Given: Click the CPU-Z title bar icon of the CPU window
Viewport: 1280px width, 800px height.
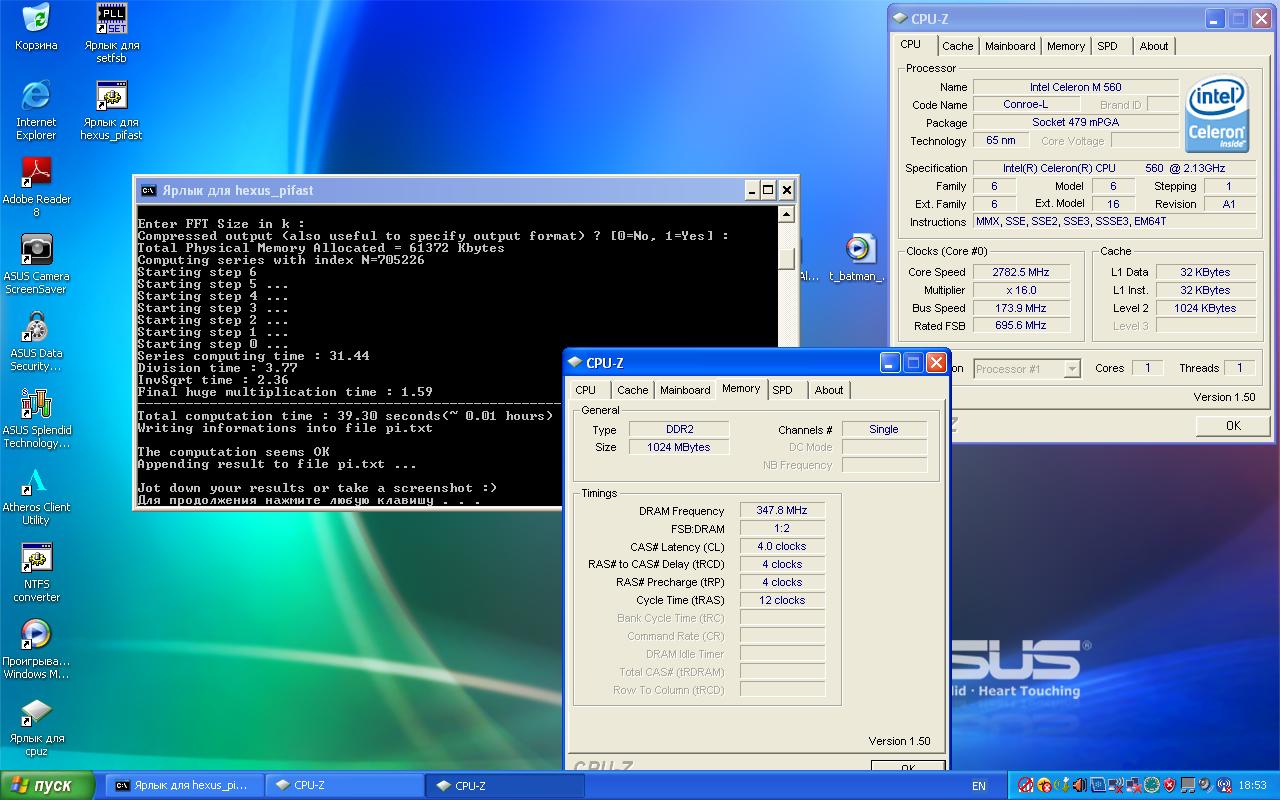Looking at the screenshot, I should pyautogui.click(x=900, y=18).
